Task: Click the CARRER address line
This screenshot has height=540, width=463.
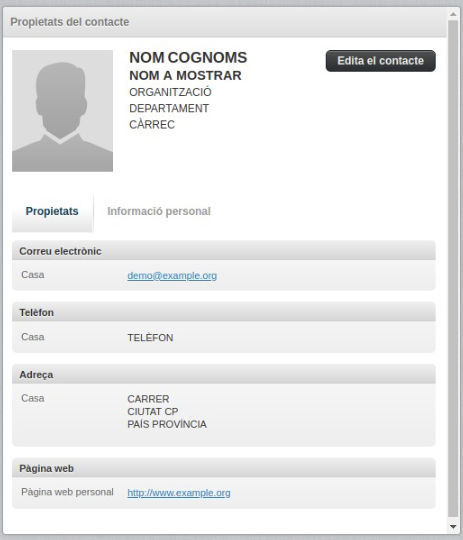Action: (x=148, y=399)
